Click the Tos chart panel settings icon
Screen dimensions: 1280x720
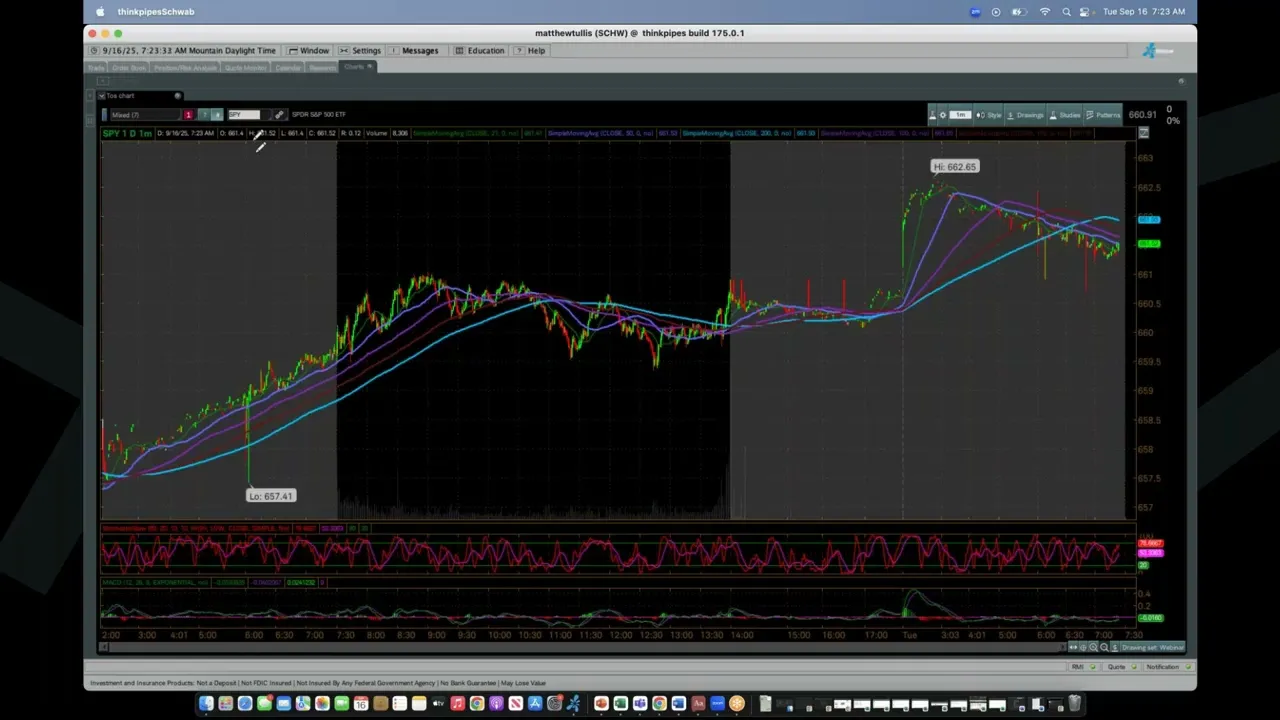178,96
